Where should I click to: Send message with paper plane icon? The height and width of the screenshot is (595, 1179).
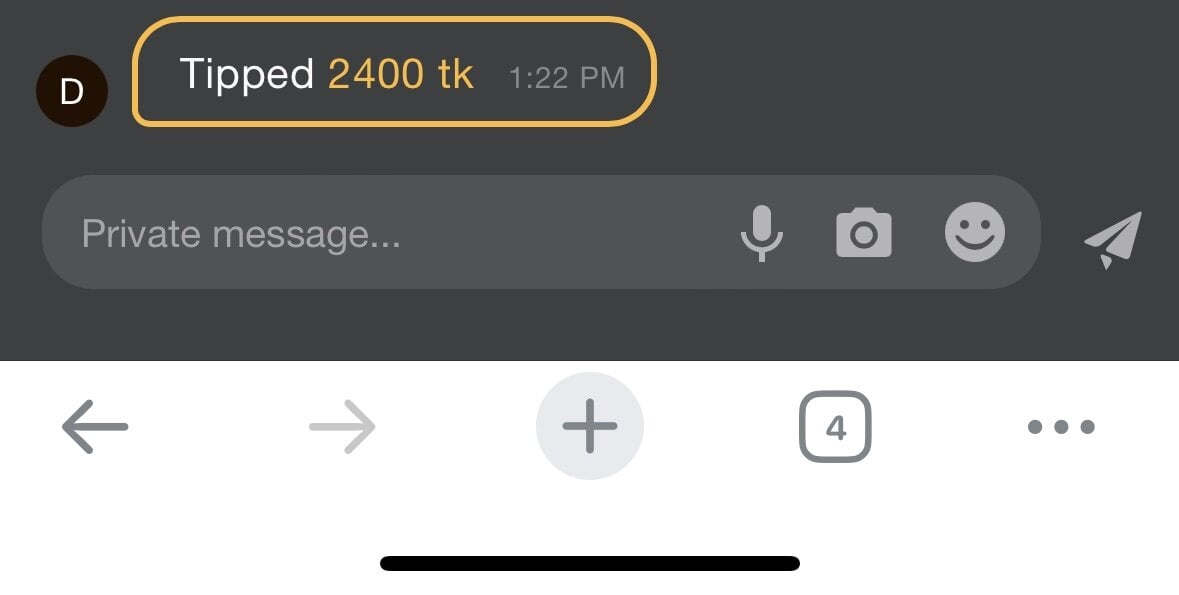(1113, 239)
